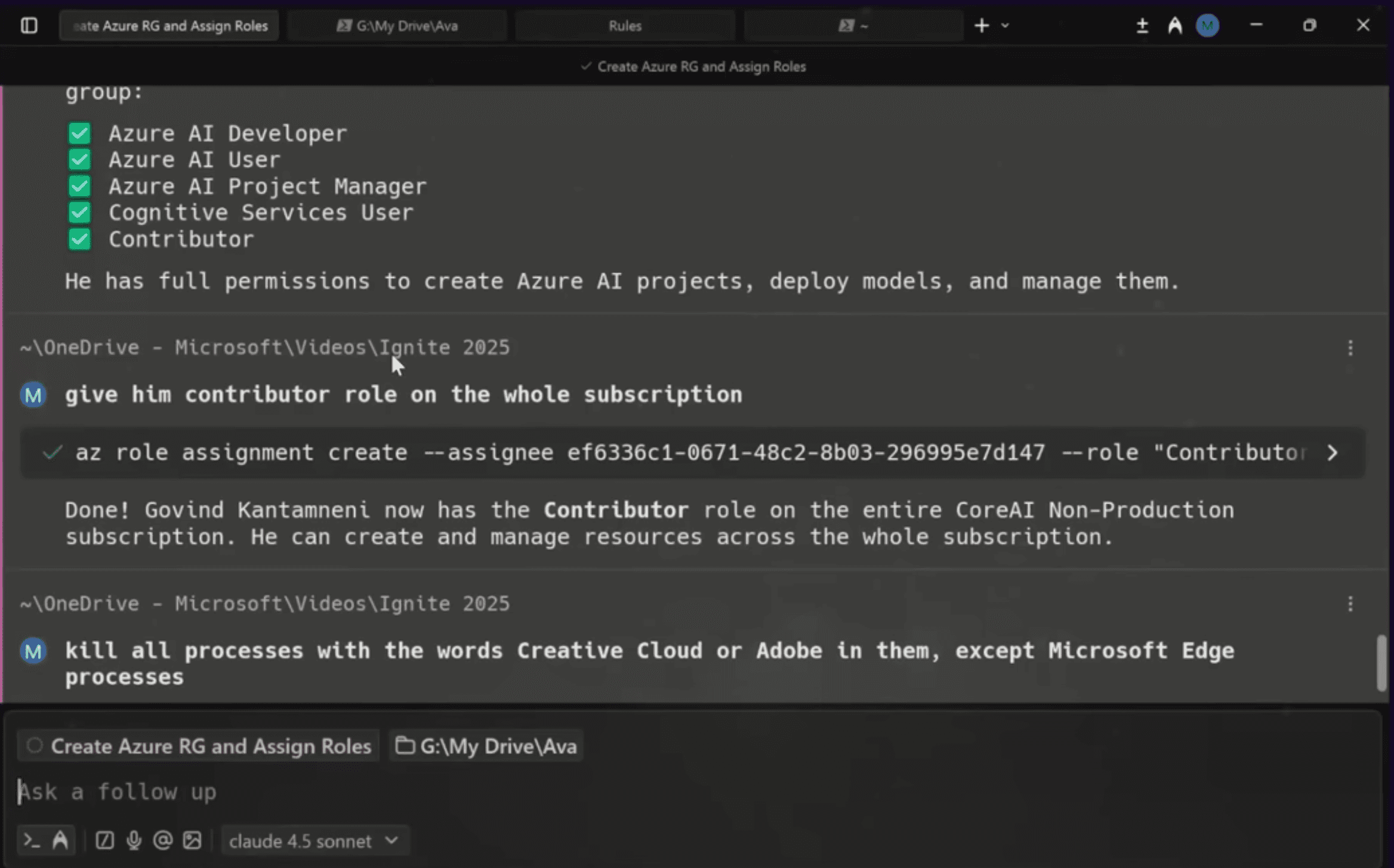
Task: Open menu for the kill processes block
Action: pos(1350,604)
